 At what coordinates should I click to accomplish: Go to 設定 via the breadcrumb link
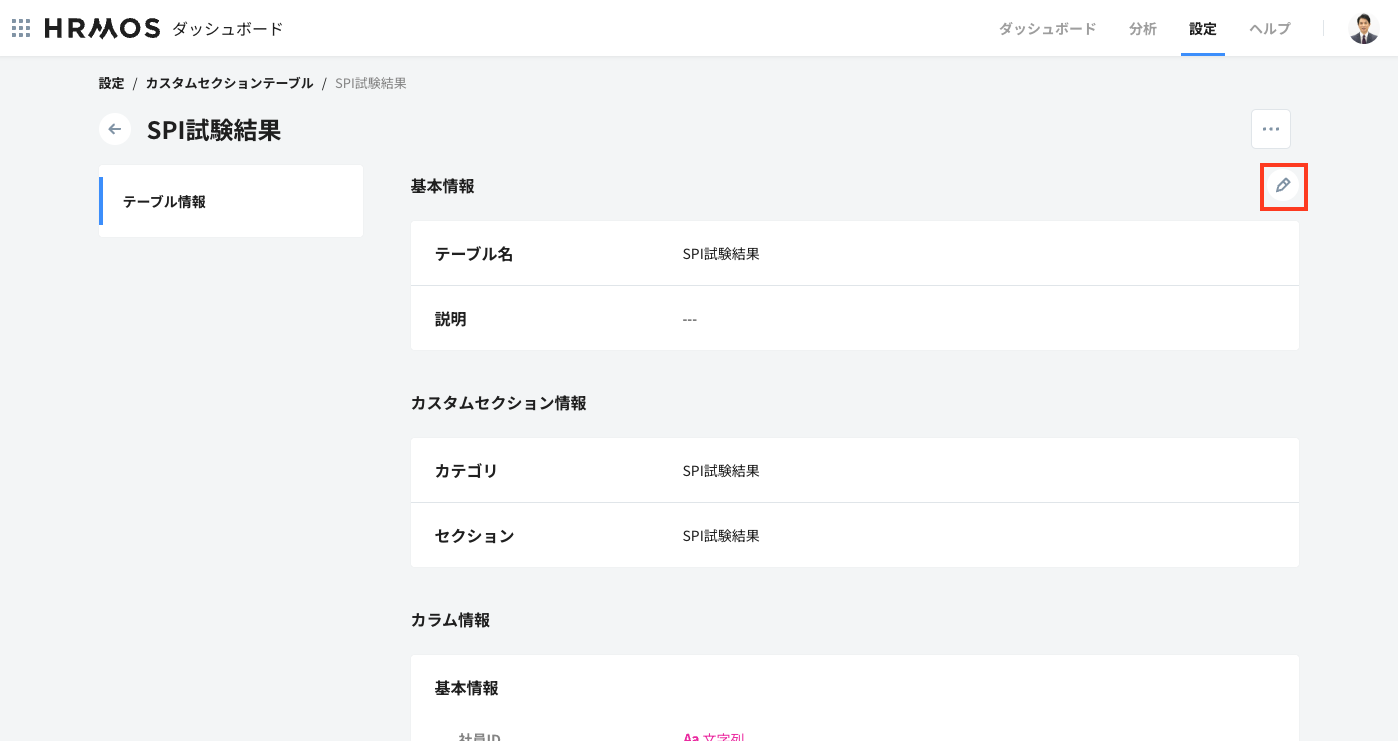[111, 83]
